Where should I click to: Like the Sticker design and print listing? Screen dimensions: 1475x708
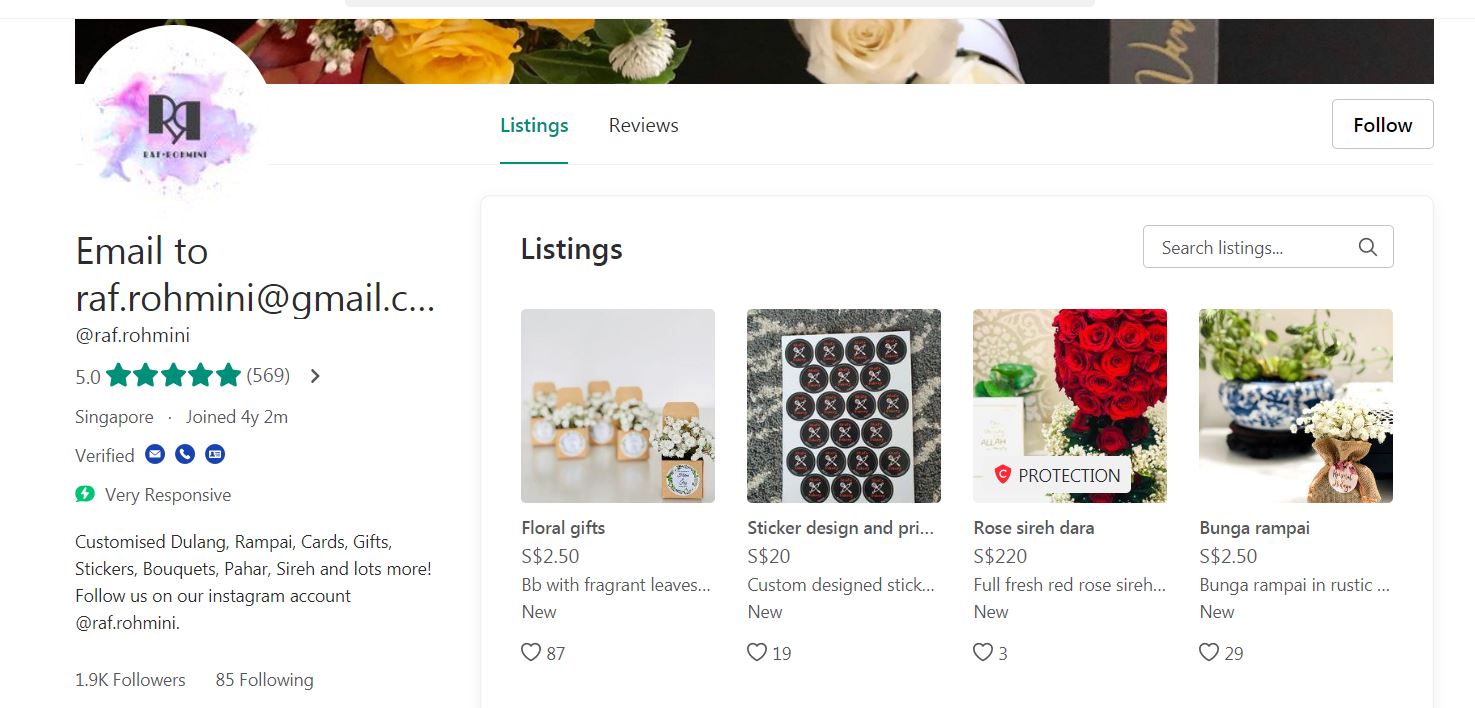point(757,653)
